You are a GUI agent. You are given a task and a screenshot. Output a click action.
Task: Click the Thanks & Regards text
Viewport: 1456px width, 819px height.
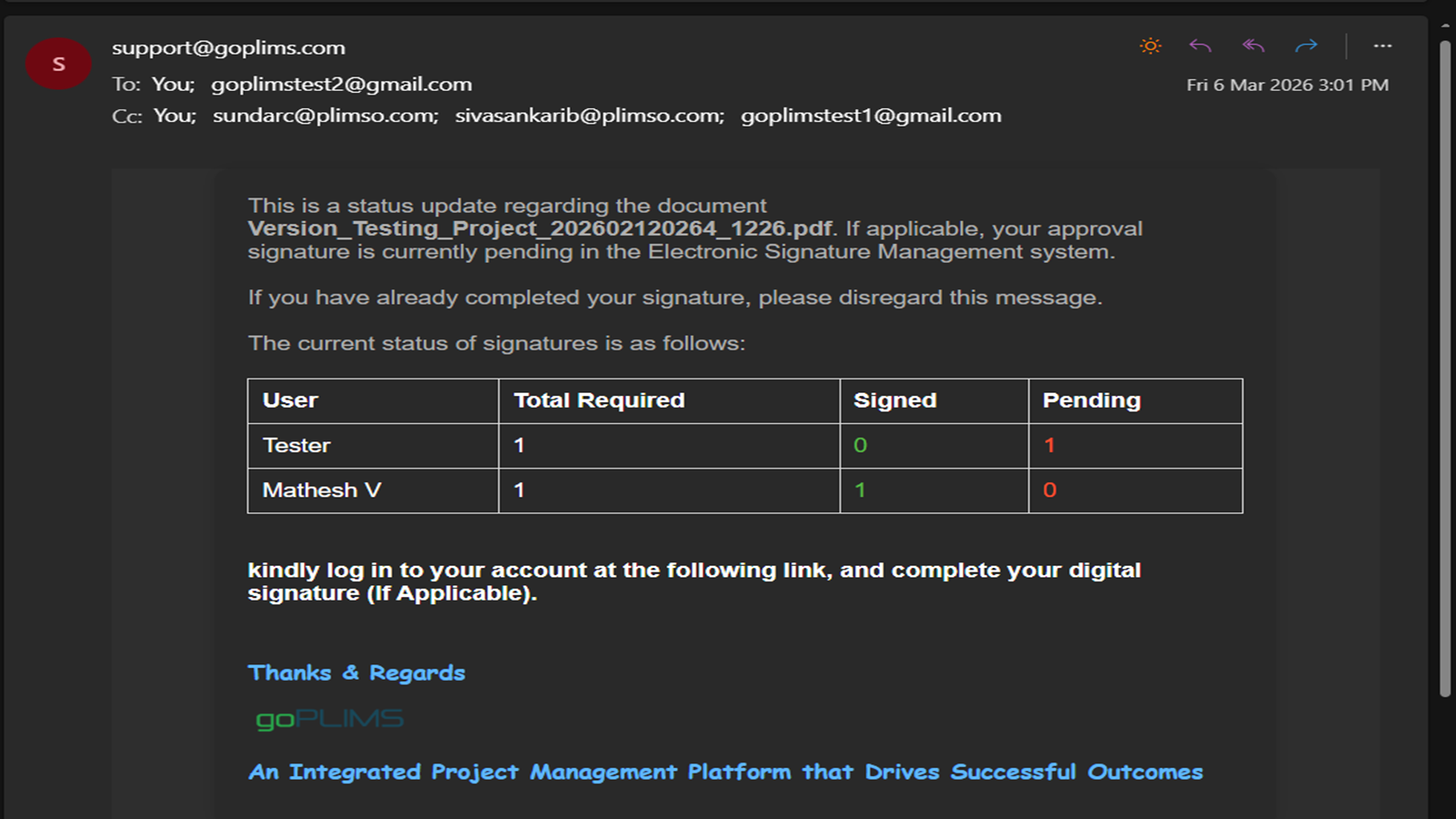[x=356, y=672]
